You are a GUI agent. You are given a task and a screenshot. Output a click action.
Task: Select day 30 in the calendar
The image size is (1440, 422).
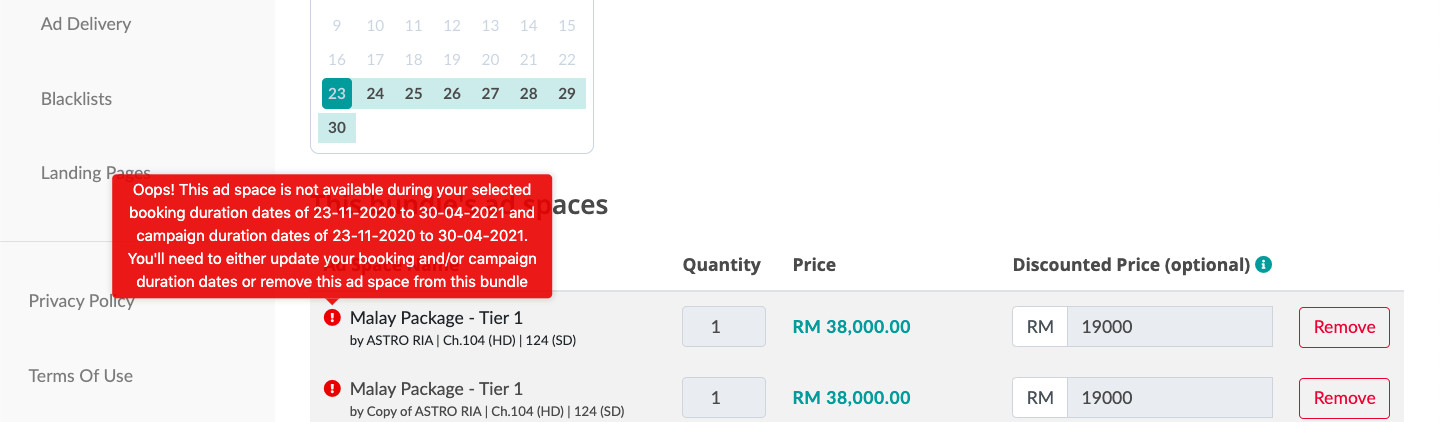pyautogui.click(x=337, y=128)
